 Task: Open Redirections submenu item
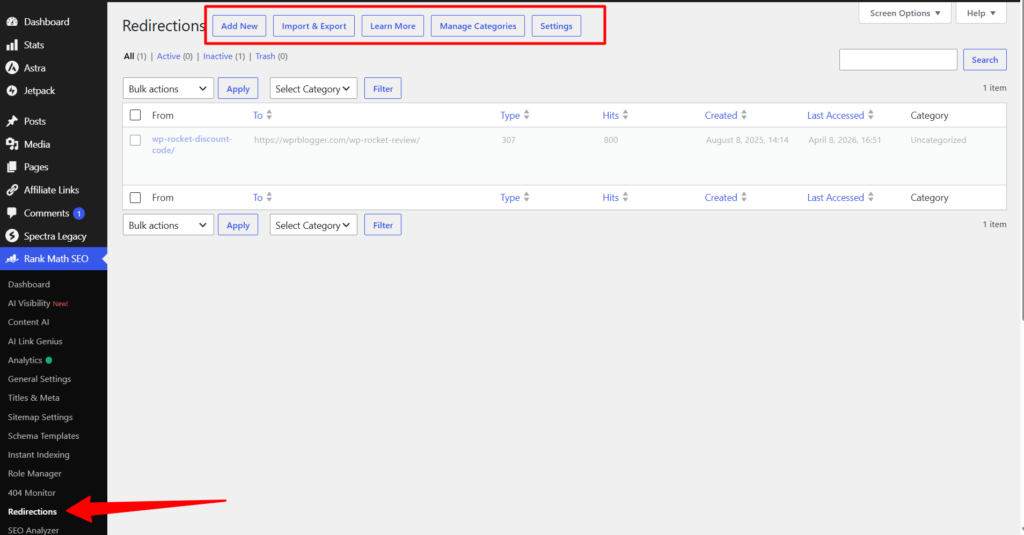coord(32,511)
